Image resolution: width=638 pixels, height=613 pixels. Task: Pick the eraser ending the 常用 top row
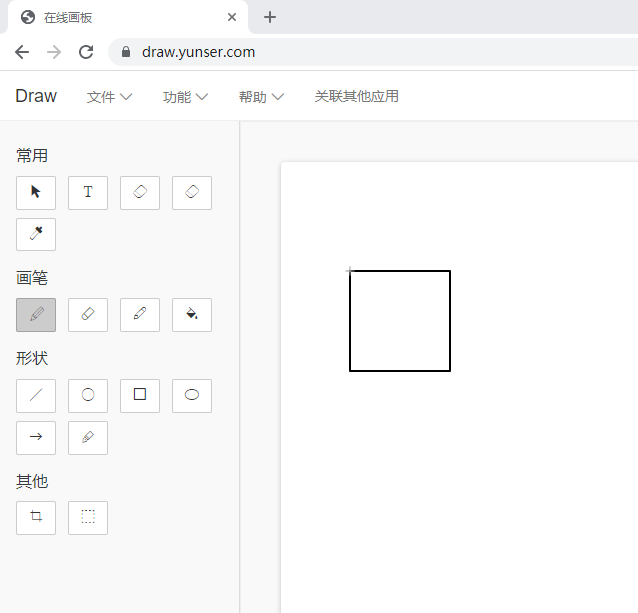tap(192, 193)
